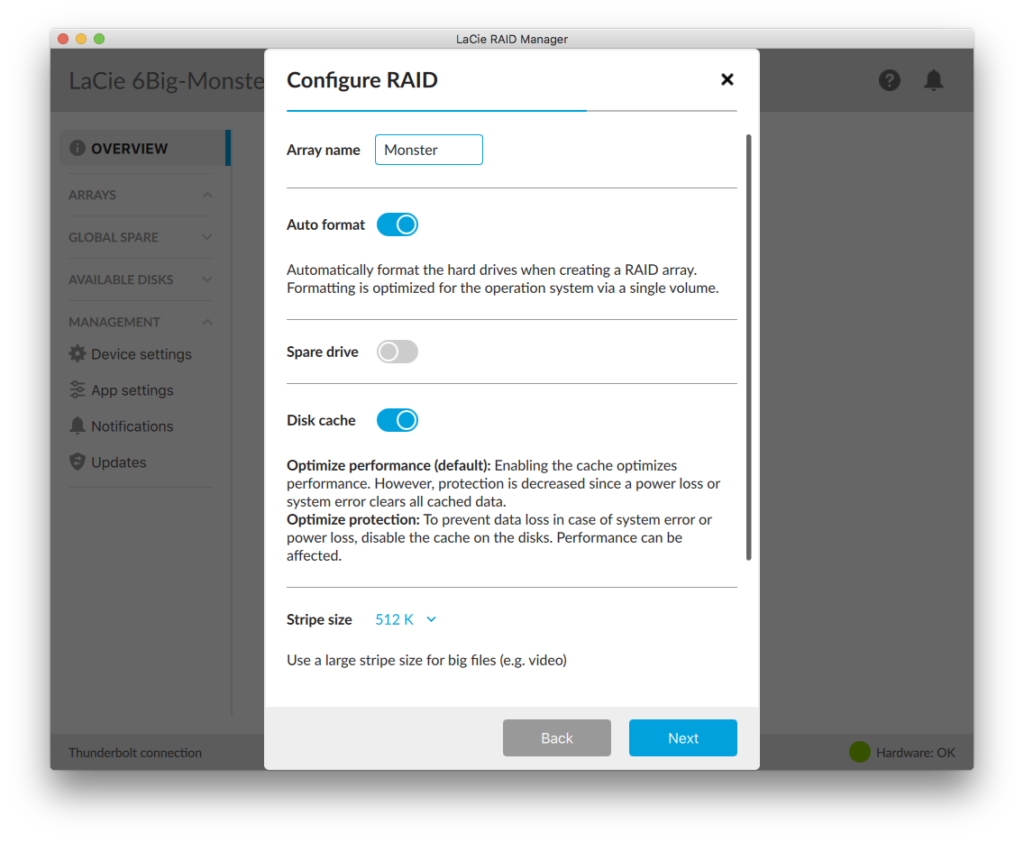Viewport: 1024px width, 842px height.
Task: Collapse the Arrays section chevron
Action: (x=207, y=195)
